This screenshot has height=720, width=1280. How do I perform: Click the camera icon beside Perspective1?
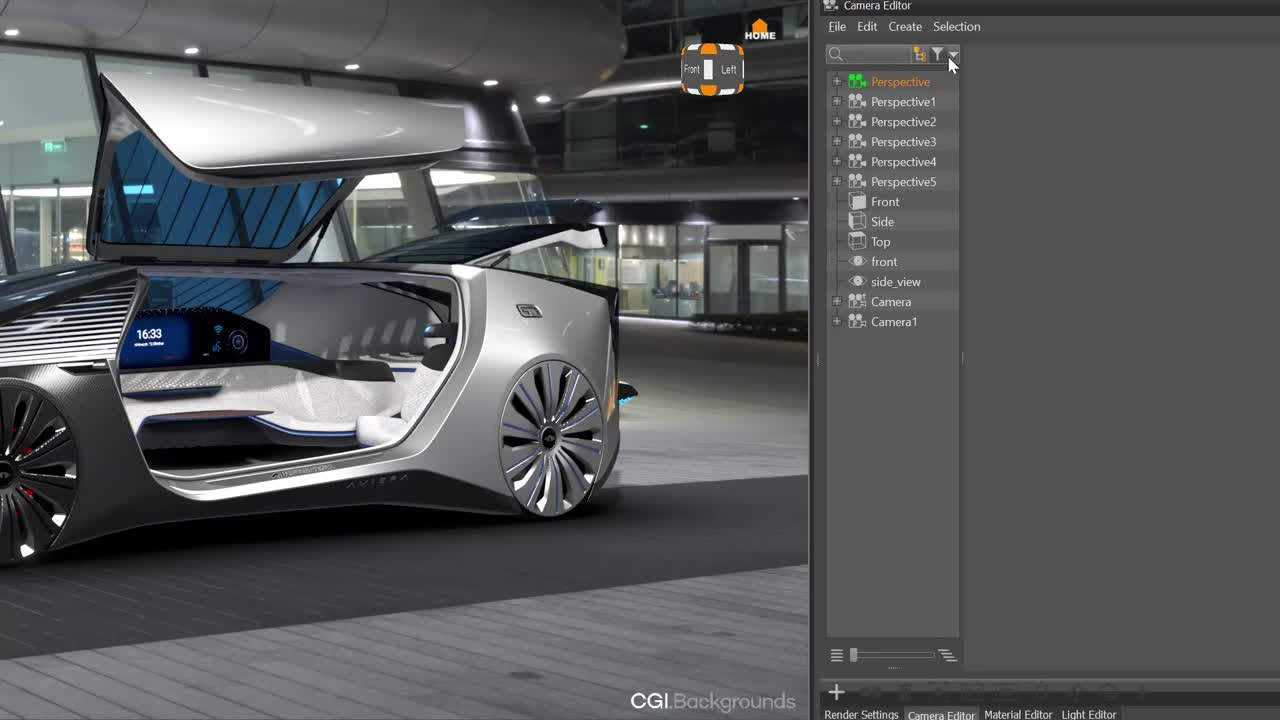click(x=857, y=101)
